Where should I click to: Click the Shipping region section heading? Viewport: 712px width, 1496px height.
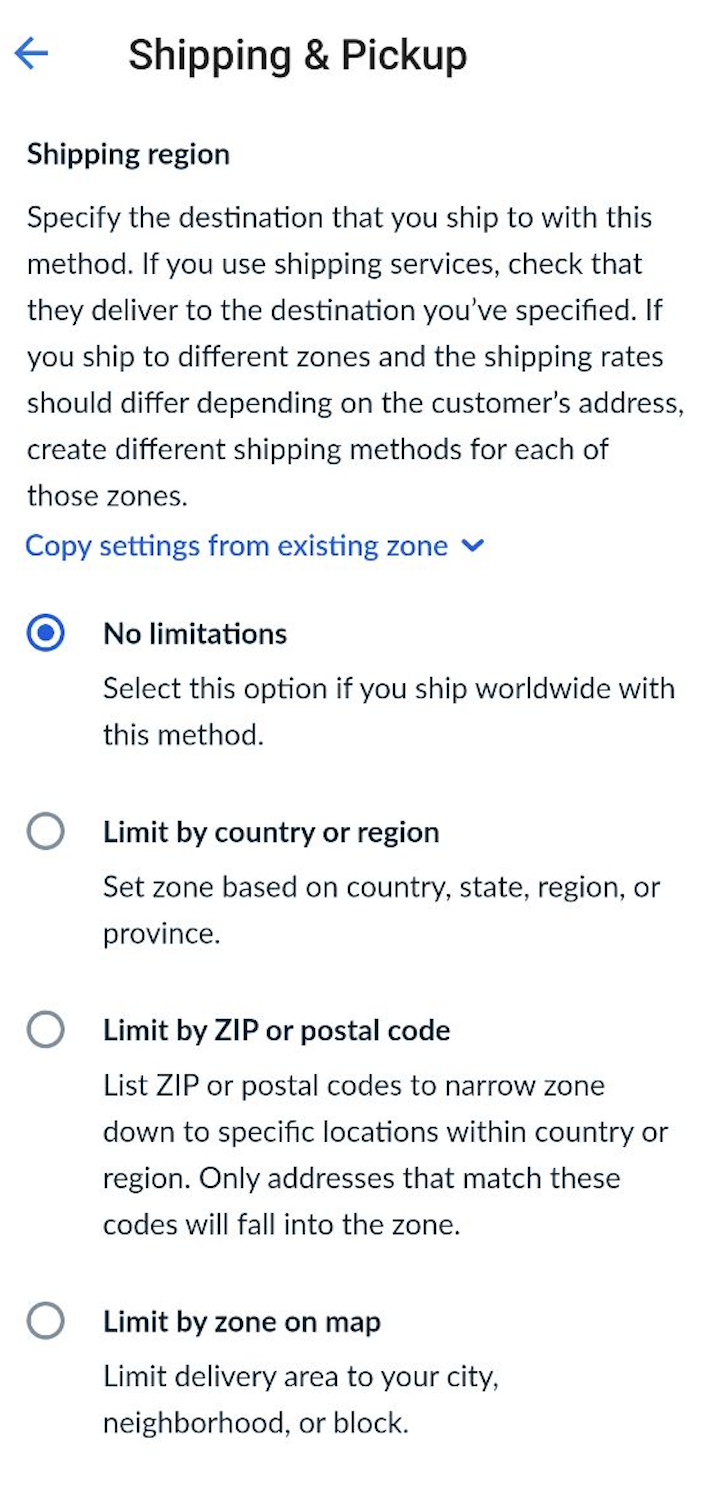coord(128,154)
